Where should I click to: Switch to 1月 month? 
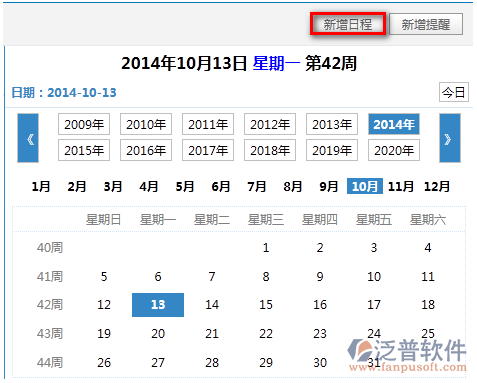click(41, 186)
